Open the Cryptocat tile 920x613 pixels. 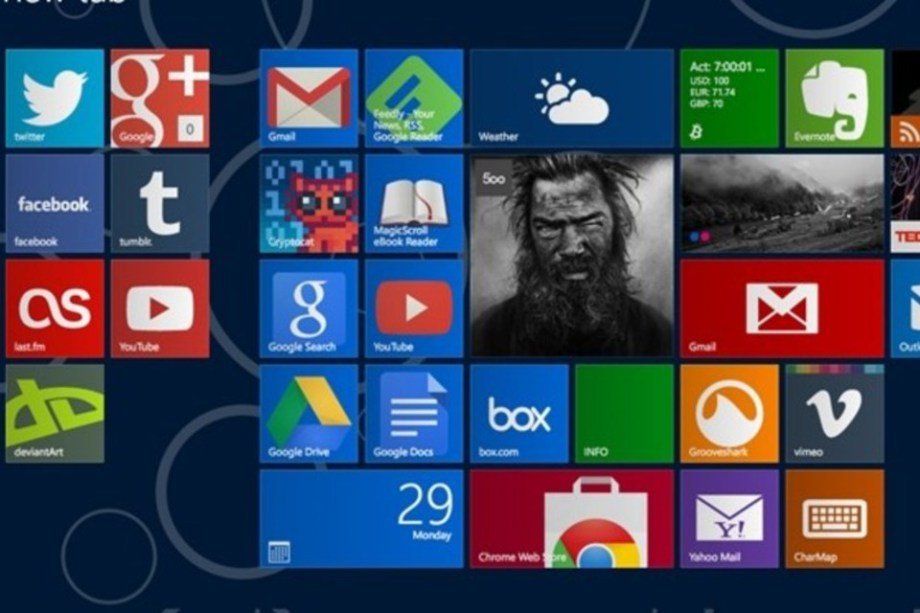click(x=309, y=203)
